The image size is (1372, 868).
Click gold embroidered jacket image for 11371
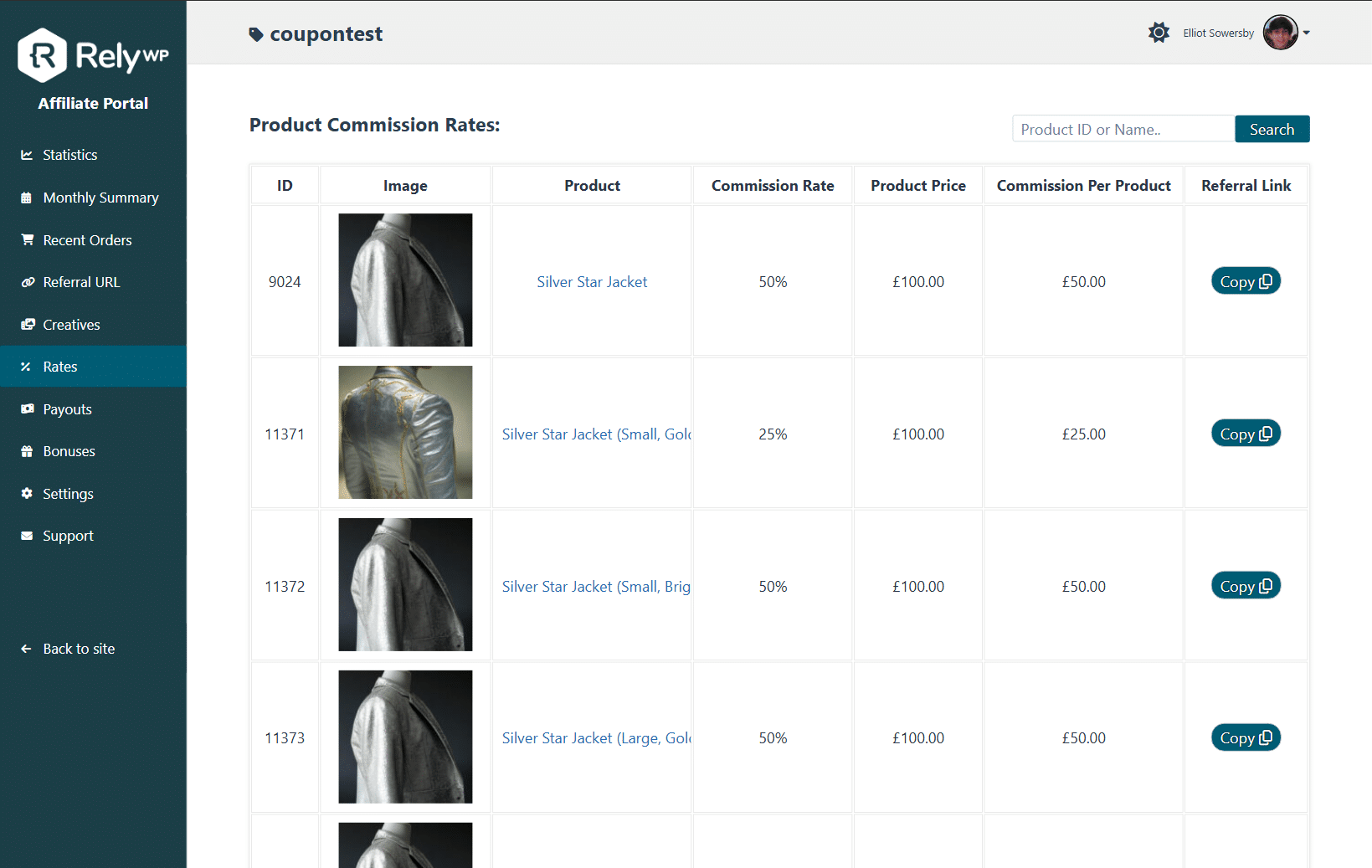coord(405,432)
